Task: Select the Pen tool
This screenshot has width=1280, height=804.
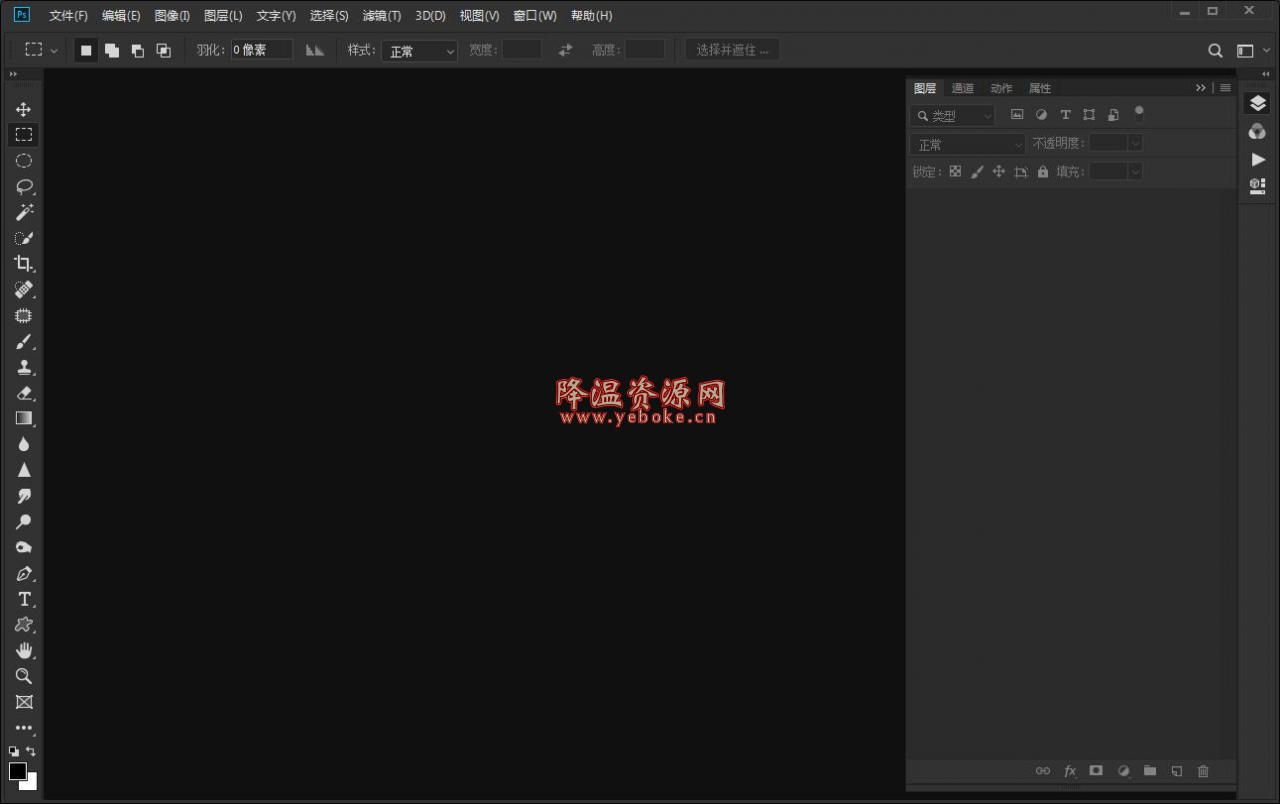Action: pyautogui.click(x=23, y=574)
